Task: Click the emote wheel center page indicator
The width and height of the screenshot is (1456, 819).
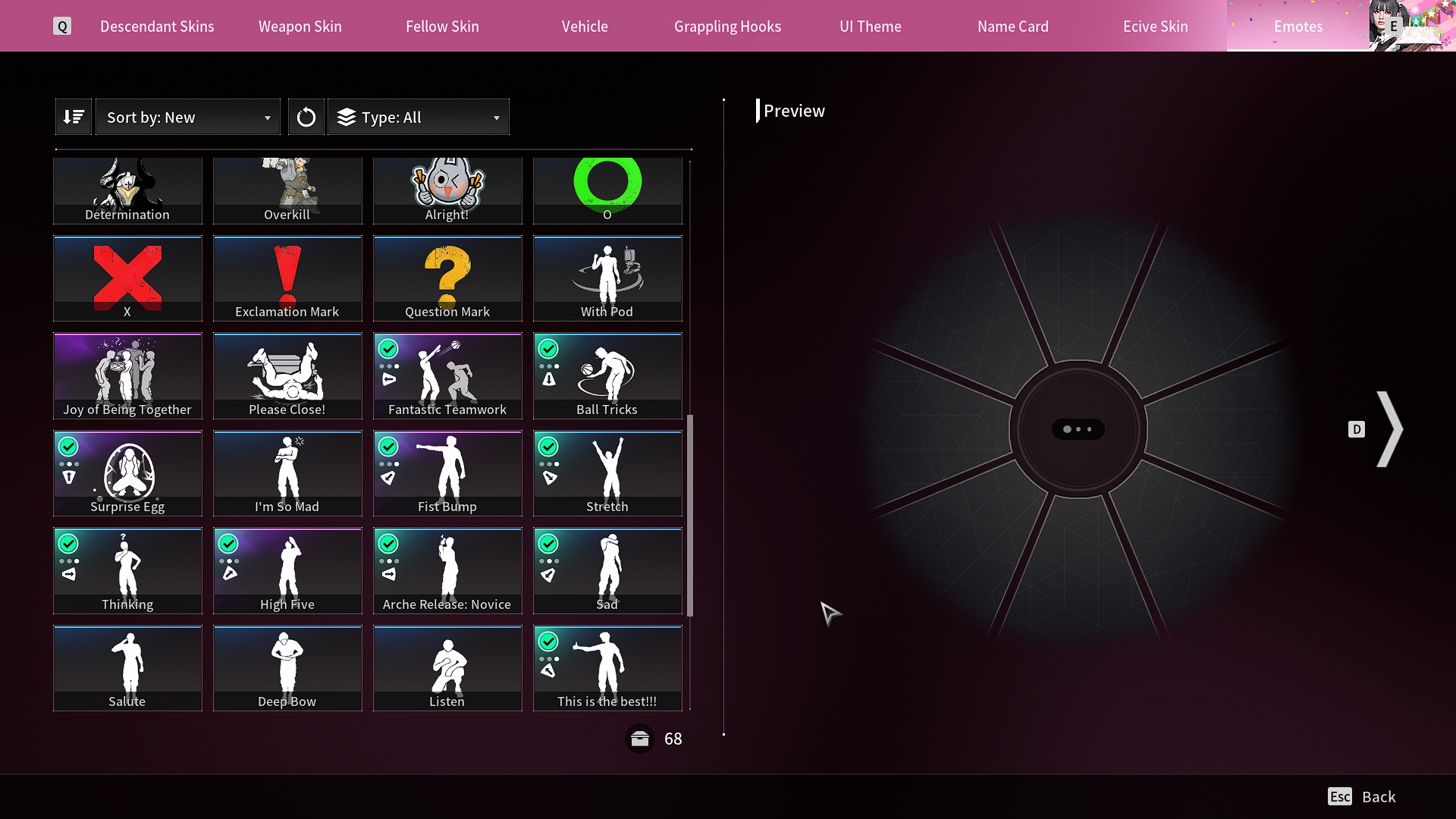Action: tap(1078, 429)
